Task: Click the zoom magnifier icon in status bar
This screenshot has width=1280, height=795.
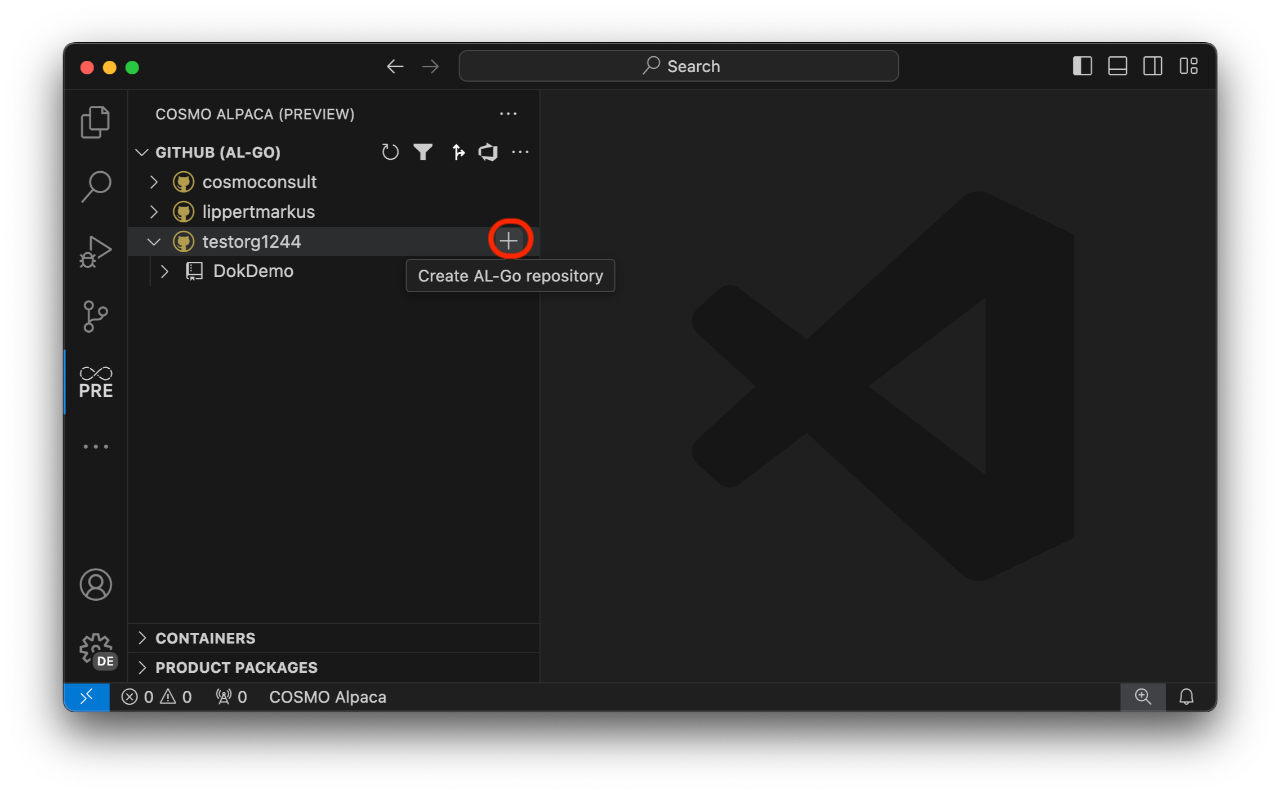Action: [1142, 697]
